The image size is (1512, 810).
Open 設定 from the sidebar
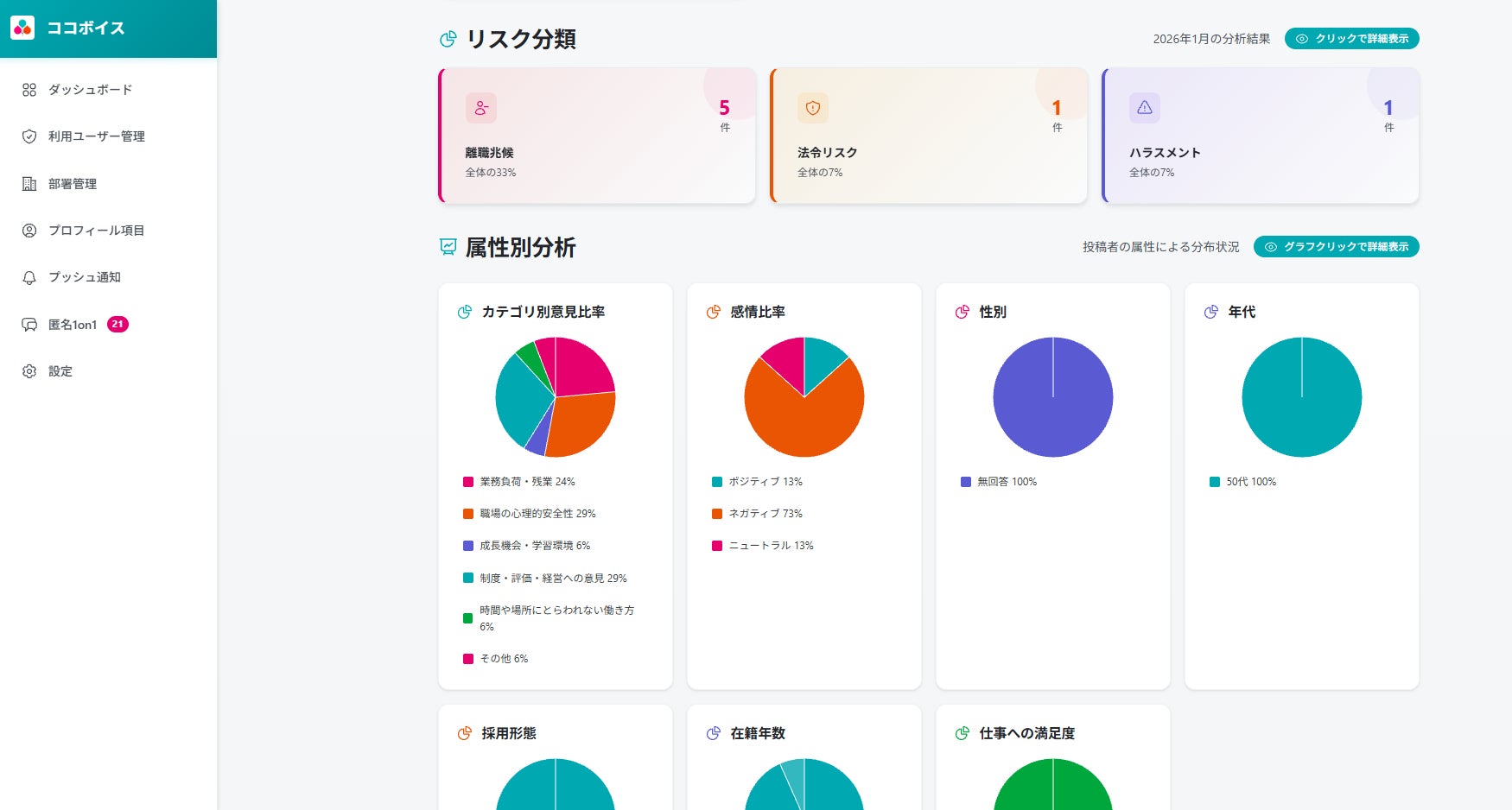click(x=108, y=371)
